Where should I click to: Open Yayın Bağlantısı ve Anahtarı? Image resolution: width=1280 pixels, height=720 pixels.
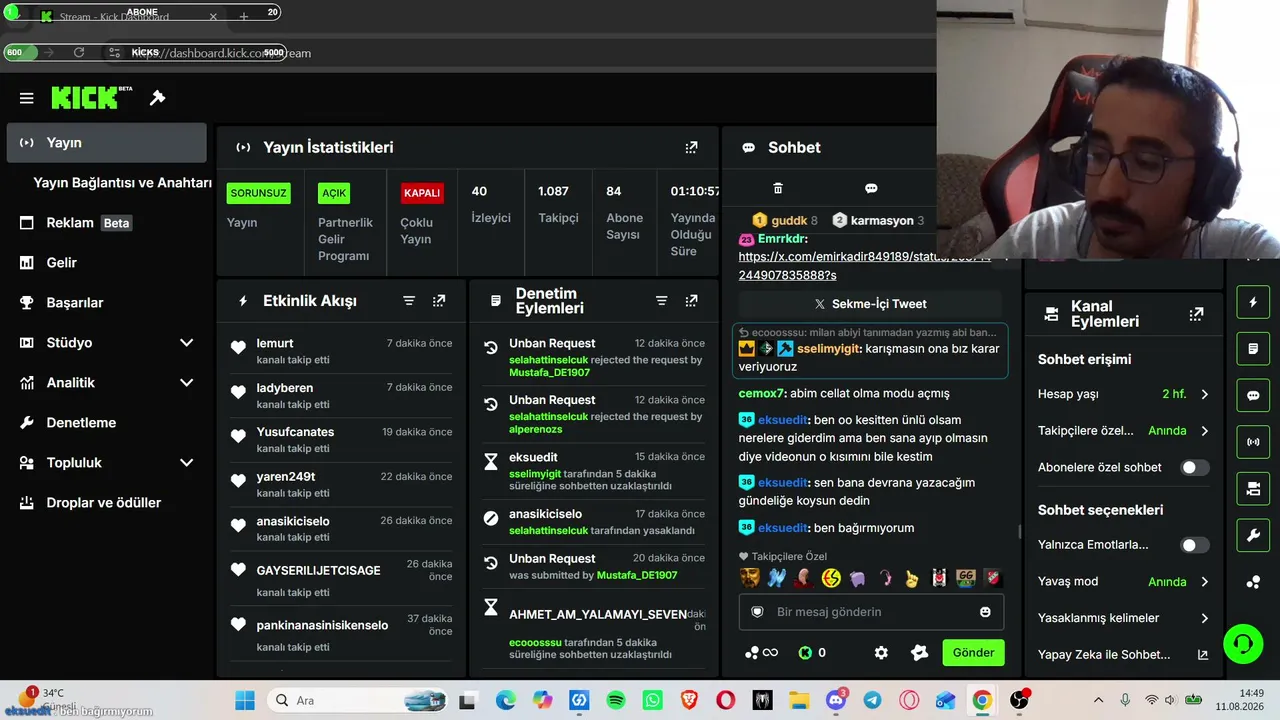[122, 183]
